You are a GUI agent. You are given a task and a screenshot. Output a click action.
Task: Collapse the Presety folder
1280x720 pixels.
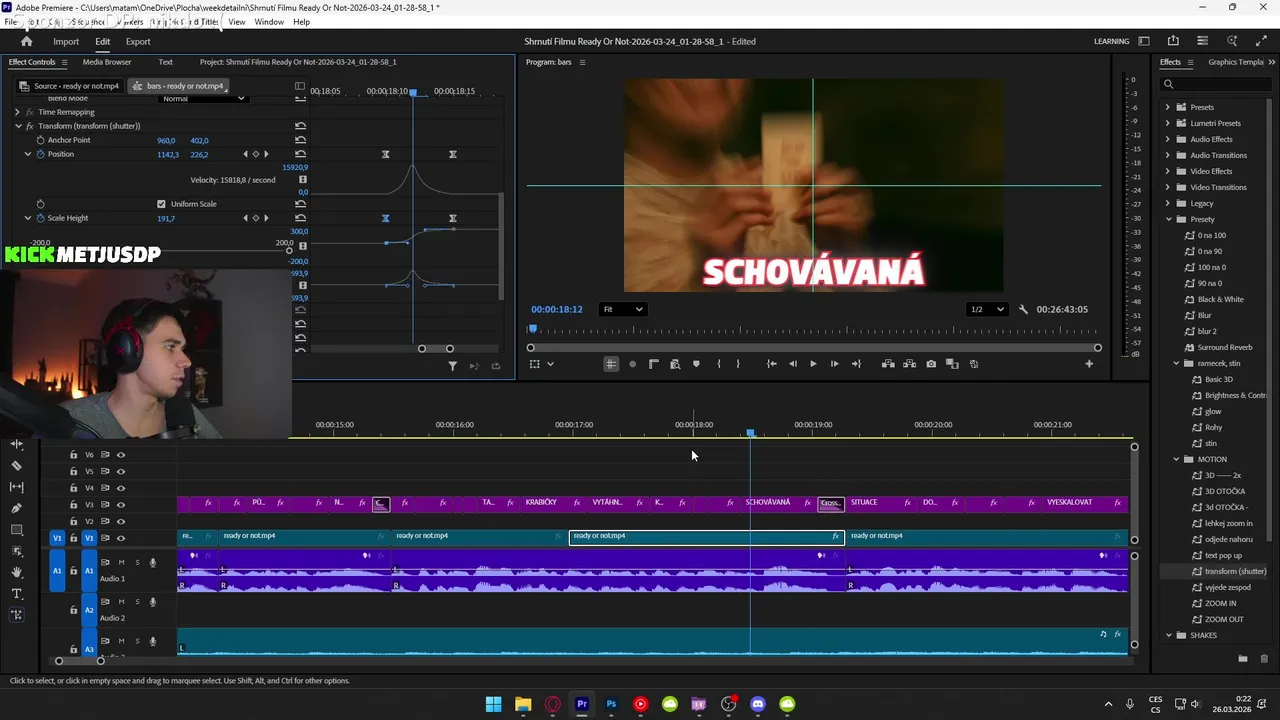click(x=1167, y=219)
